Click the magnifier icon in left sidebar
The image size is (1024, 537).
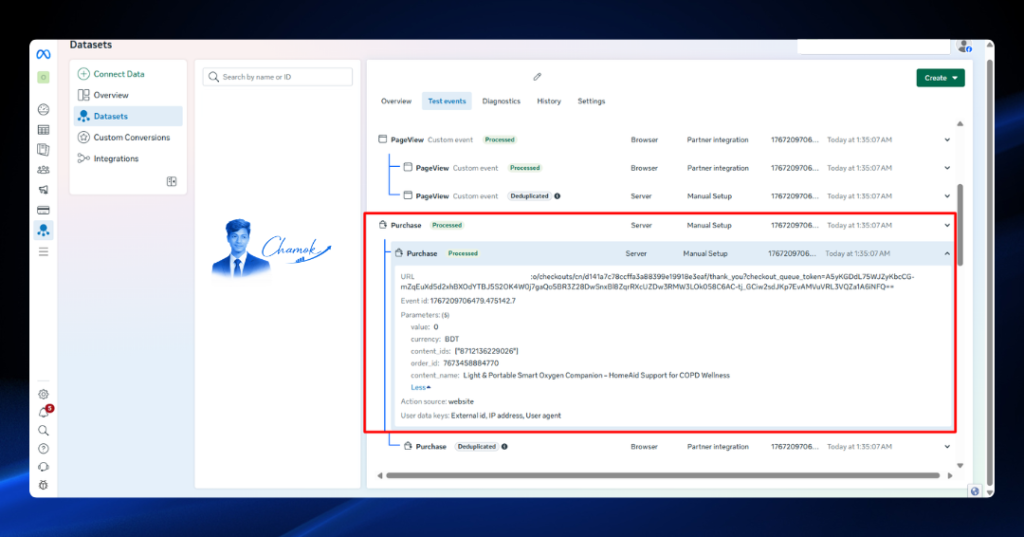(43, 431)
